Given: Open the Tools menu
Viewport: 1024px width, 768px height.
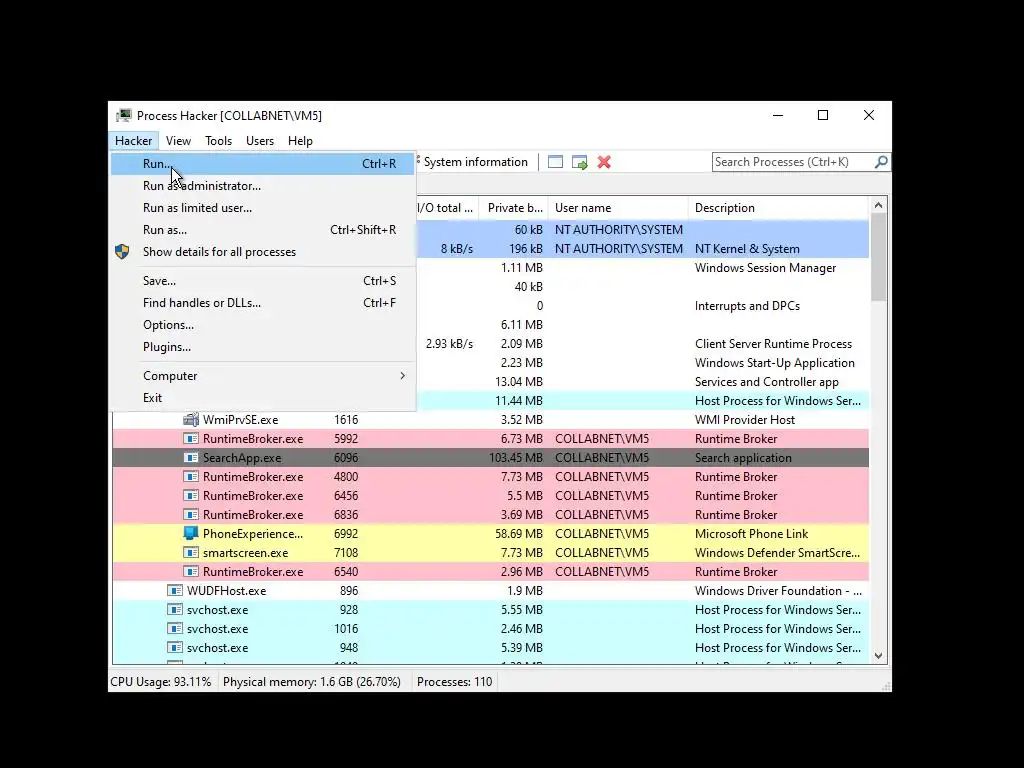Looking at the screenshot, I should click(218, 140).
